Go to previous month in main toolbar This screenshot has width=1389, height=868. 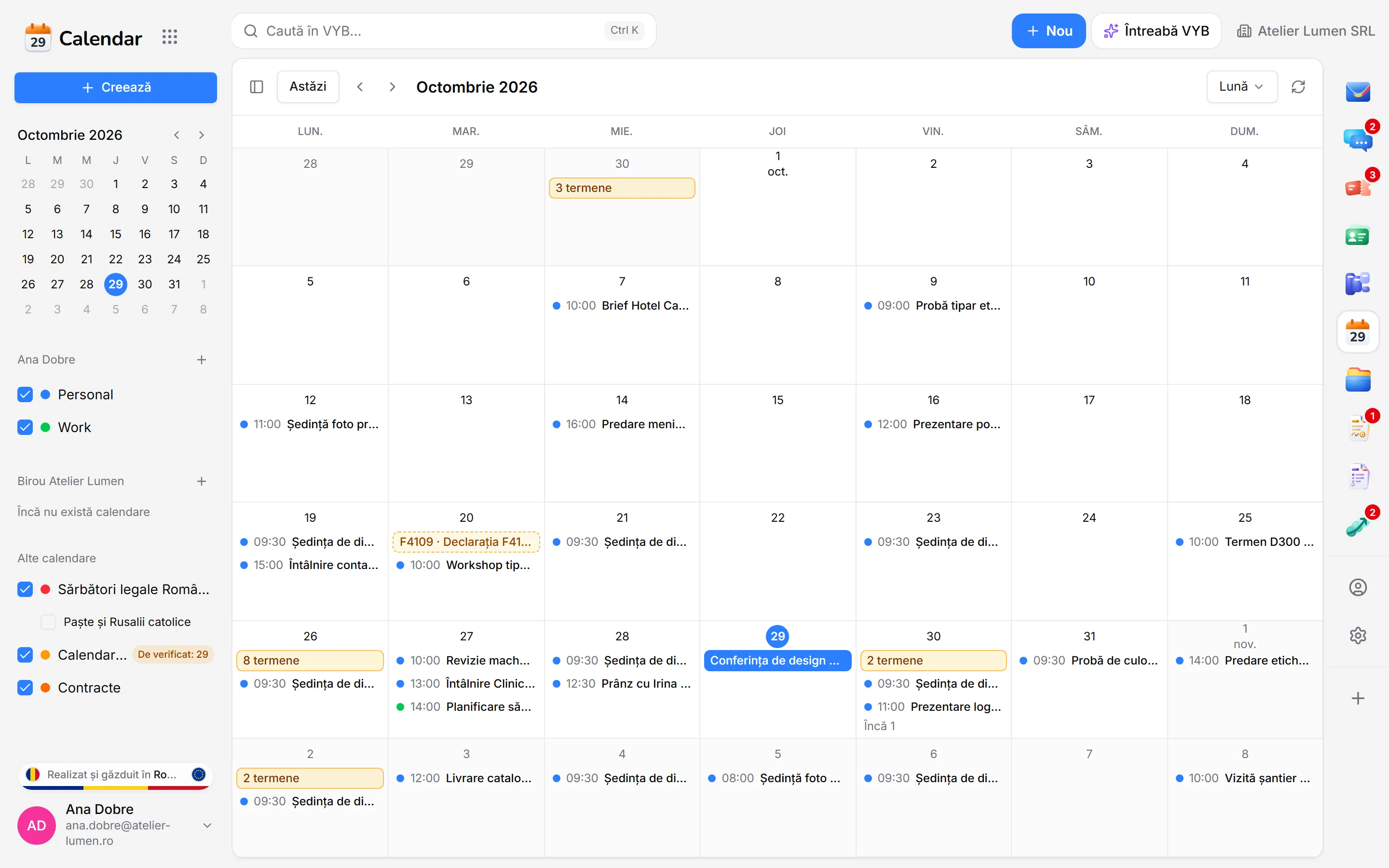pos(360,87)
